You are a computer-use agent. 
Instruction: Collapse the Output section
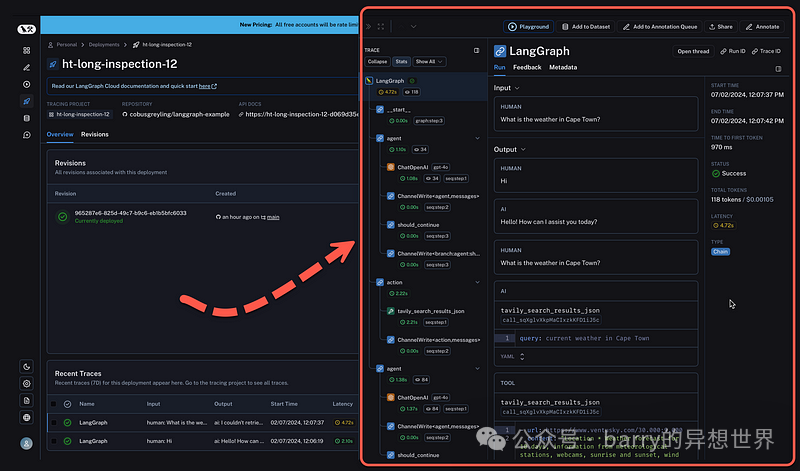point(510,150)
